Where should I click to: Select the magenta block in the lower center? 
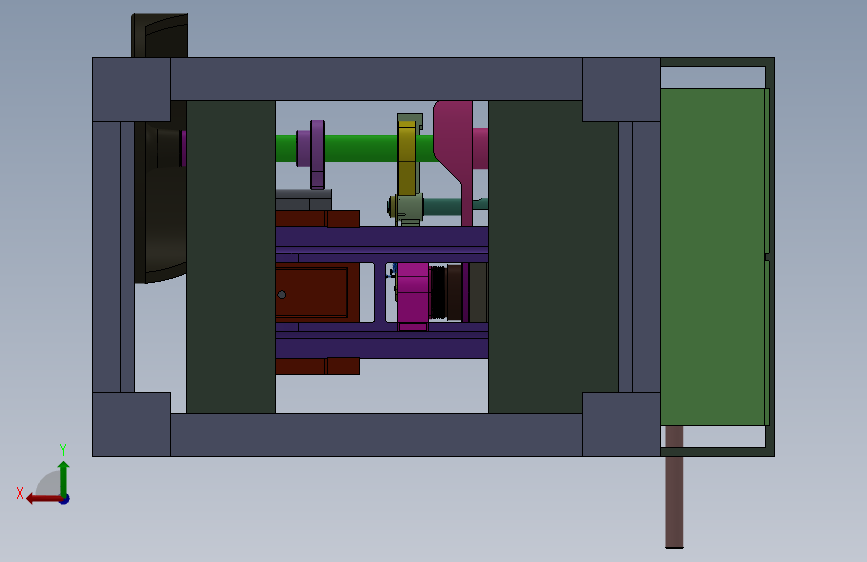click(413, 293)
